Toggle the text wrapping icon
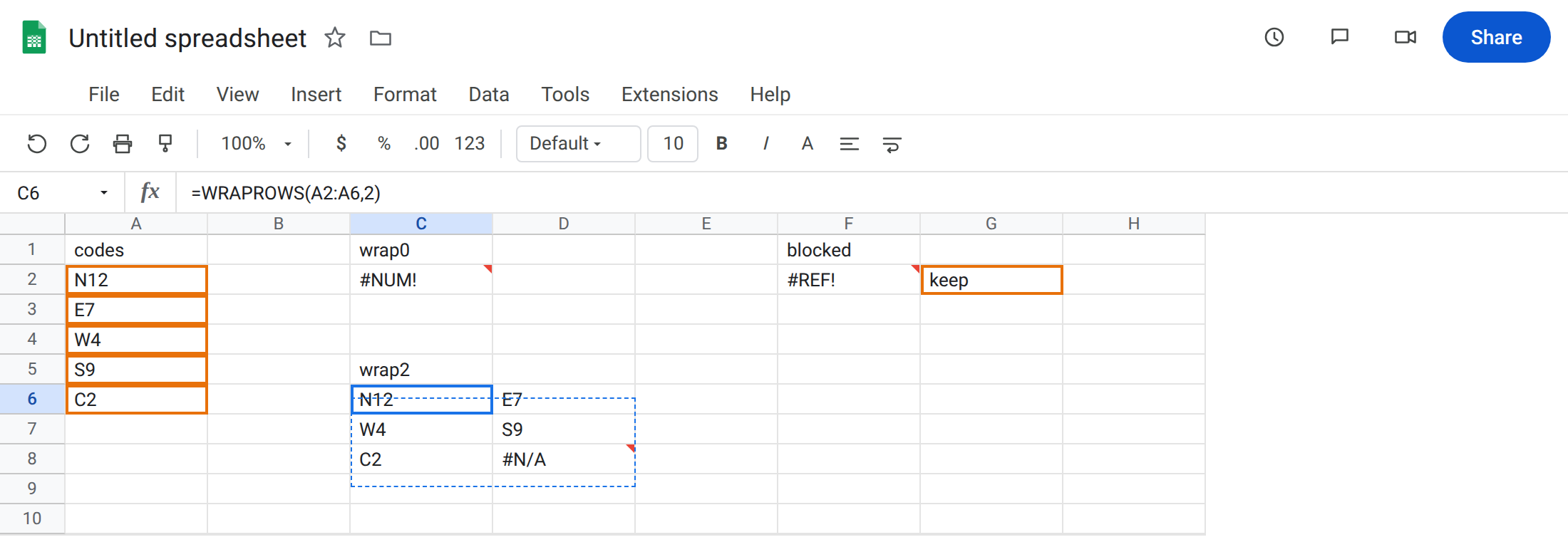Viewport: 1568px width, 547px height. (x=892, y=145)
